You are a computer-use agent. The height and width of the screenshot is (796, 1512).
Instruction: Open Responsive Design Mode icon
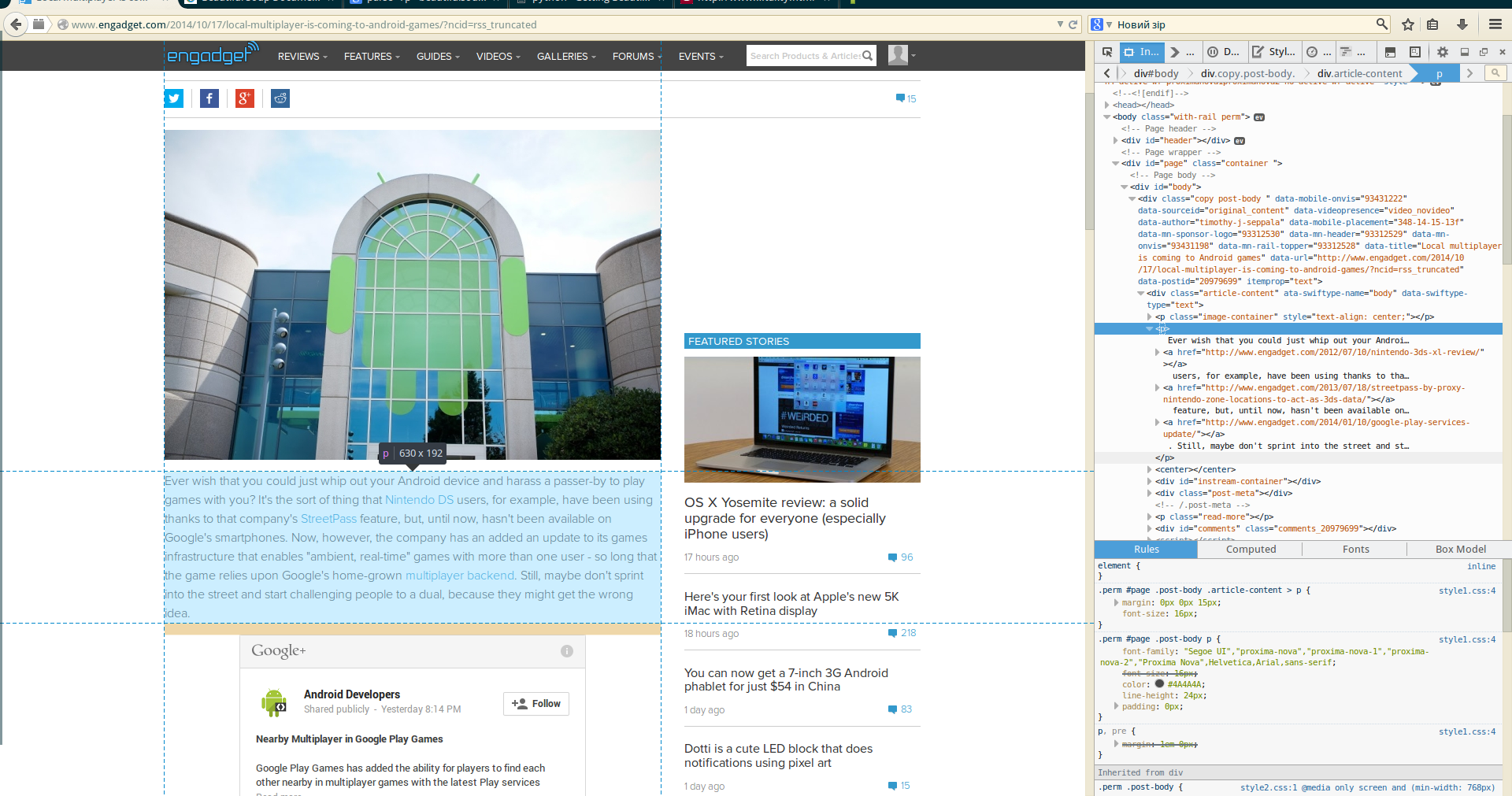[x=1415, y=52]
